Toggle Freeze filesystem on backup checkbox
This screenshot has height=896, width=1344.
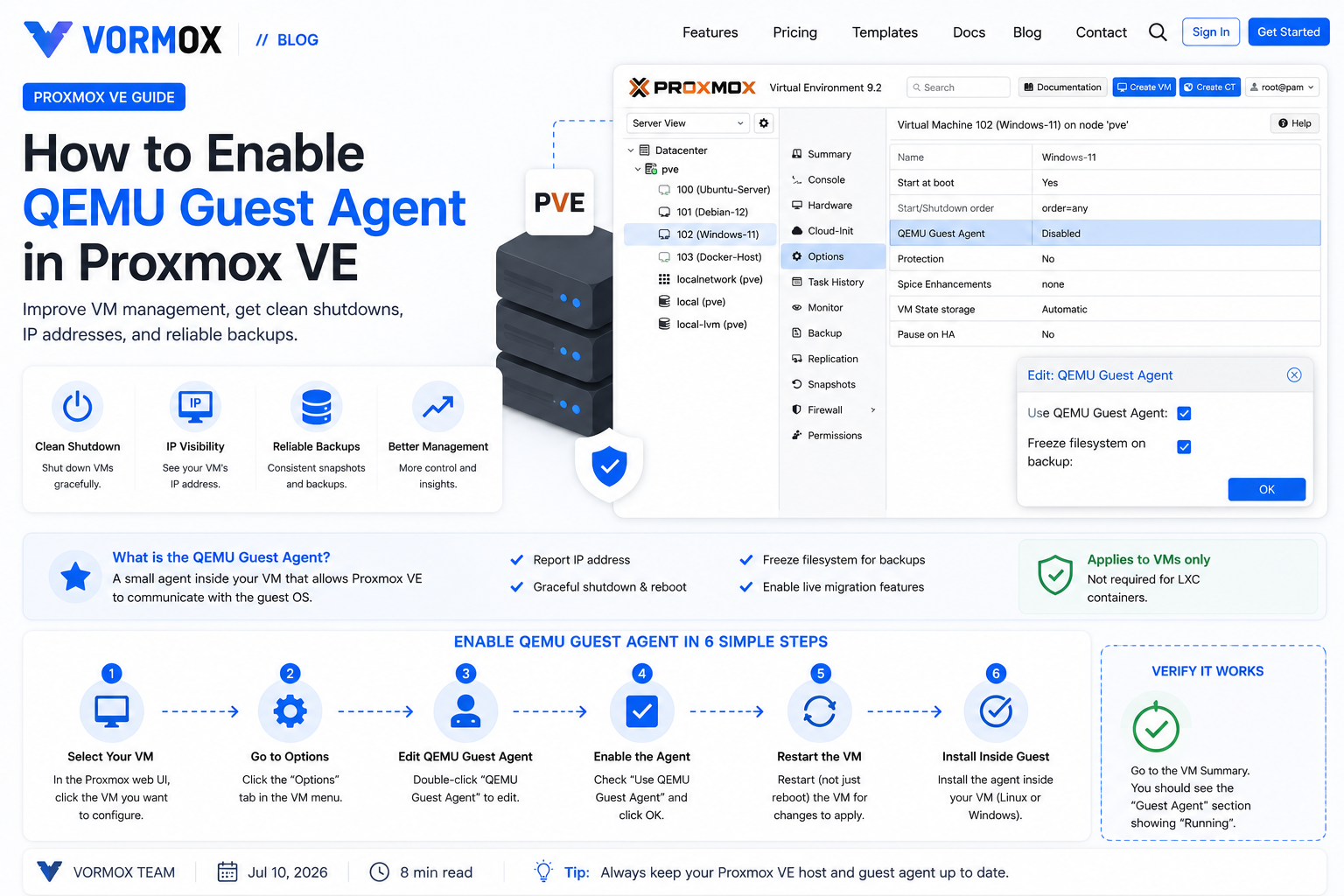click(1184, 447)
